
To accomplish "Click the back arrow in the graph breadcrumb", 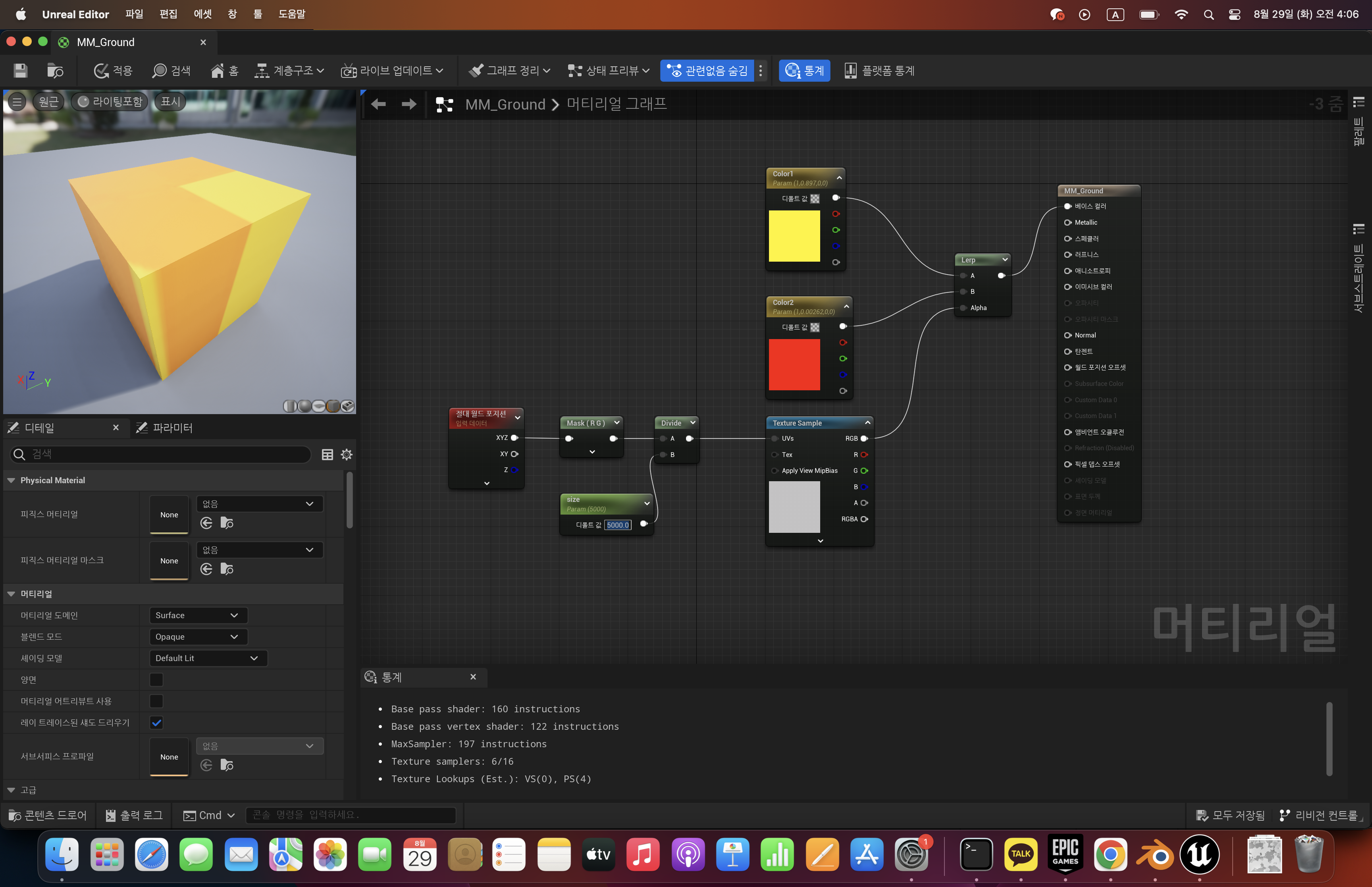I will pos(378,104).
